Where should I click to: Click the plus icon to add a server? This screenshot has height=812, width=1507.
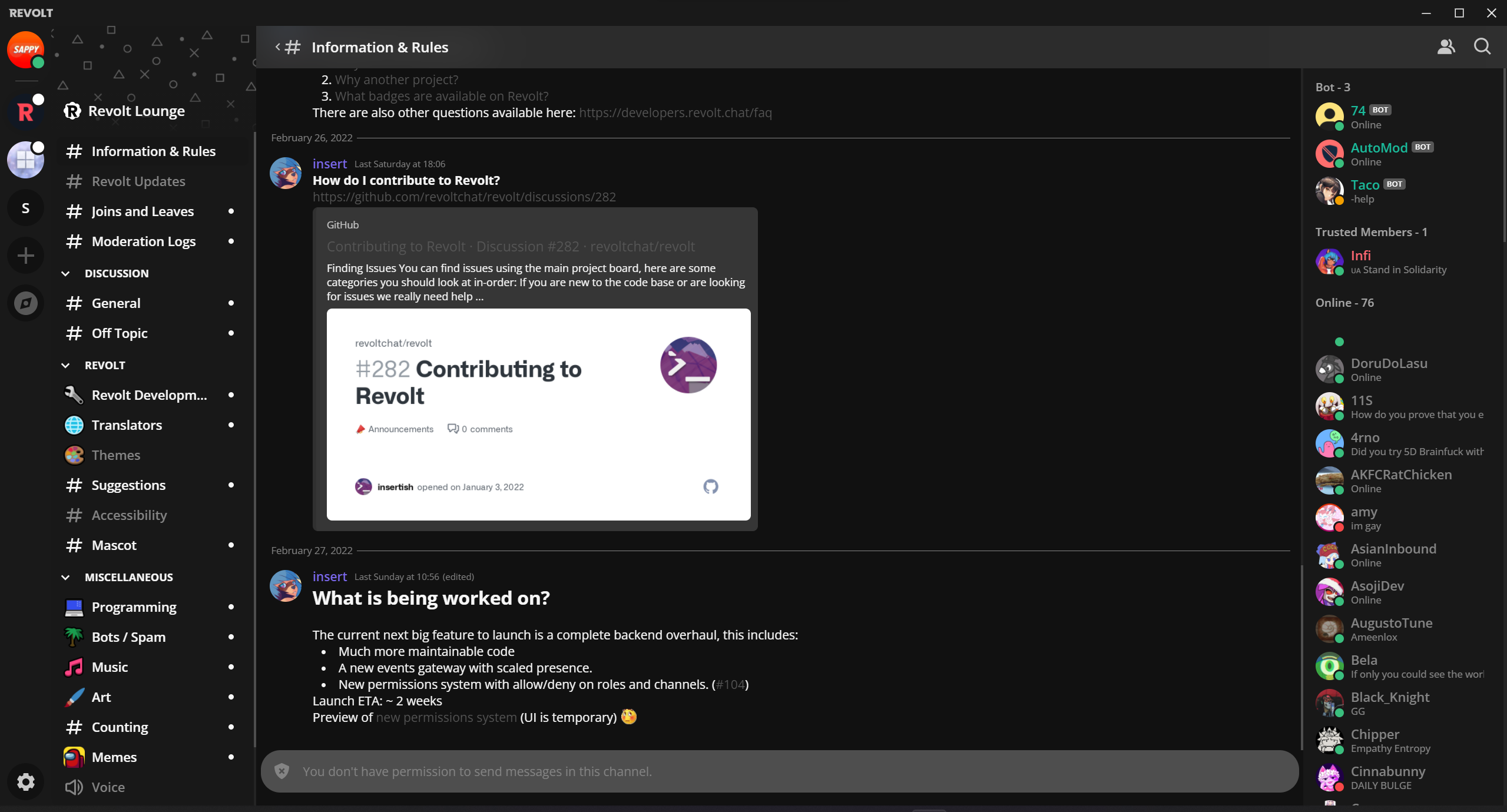pos(25,255)
